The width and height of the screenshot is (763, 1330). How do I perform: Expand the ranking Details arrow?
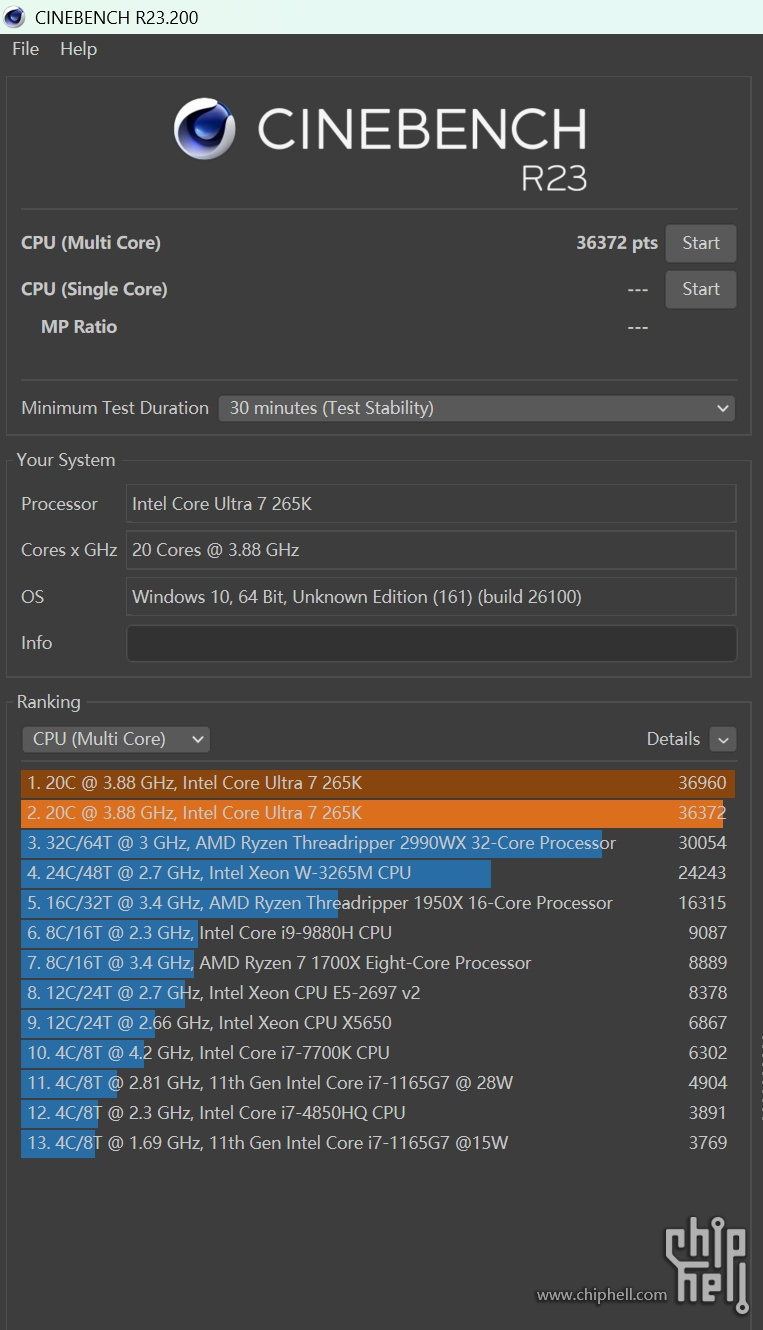click(723, 740)
